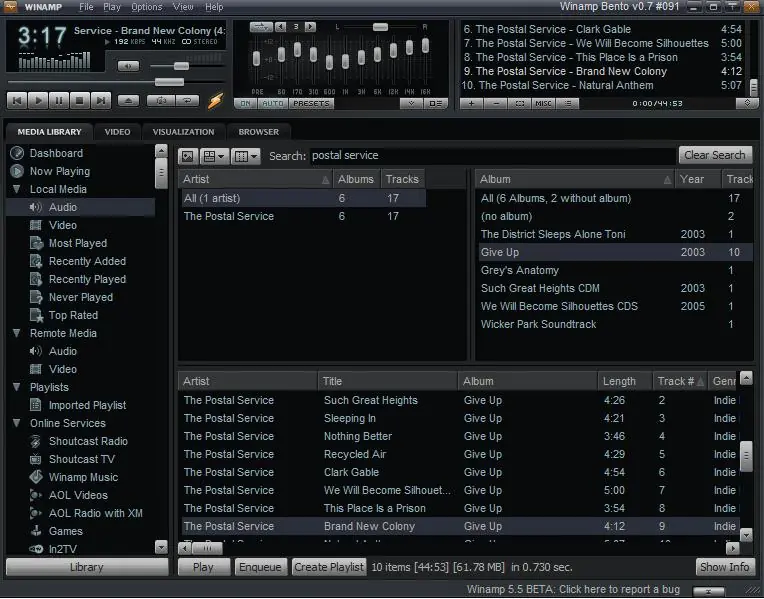
Task: Click the equalizer playlist view button
Action: tap(435, 103)
